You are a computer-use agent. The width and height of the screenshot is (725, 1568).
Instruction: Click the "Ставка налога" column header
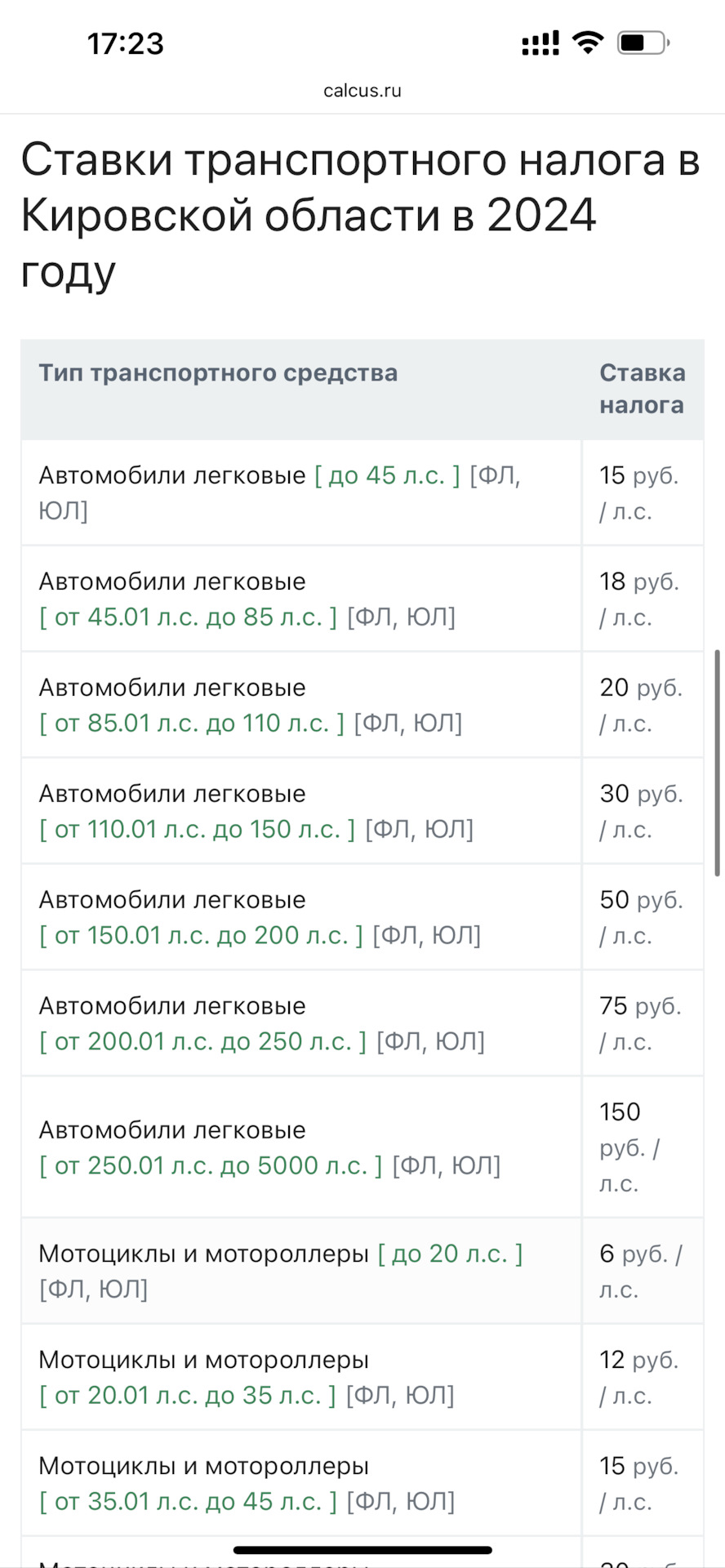642,389
